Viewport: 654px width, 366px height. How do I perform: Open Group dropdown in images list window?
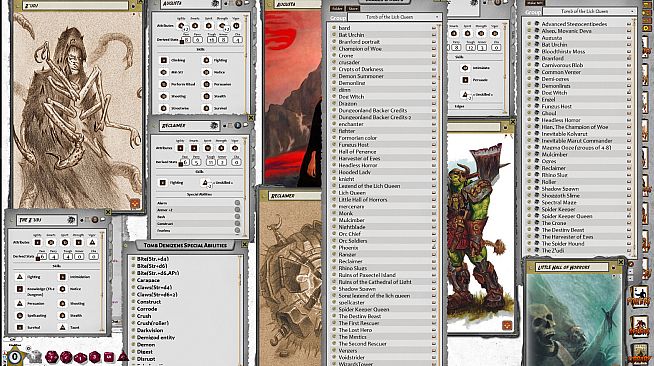(394, 17)
